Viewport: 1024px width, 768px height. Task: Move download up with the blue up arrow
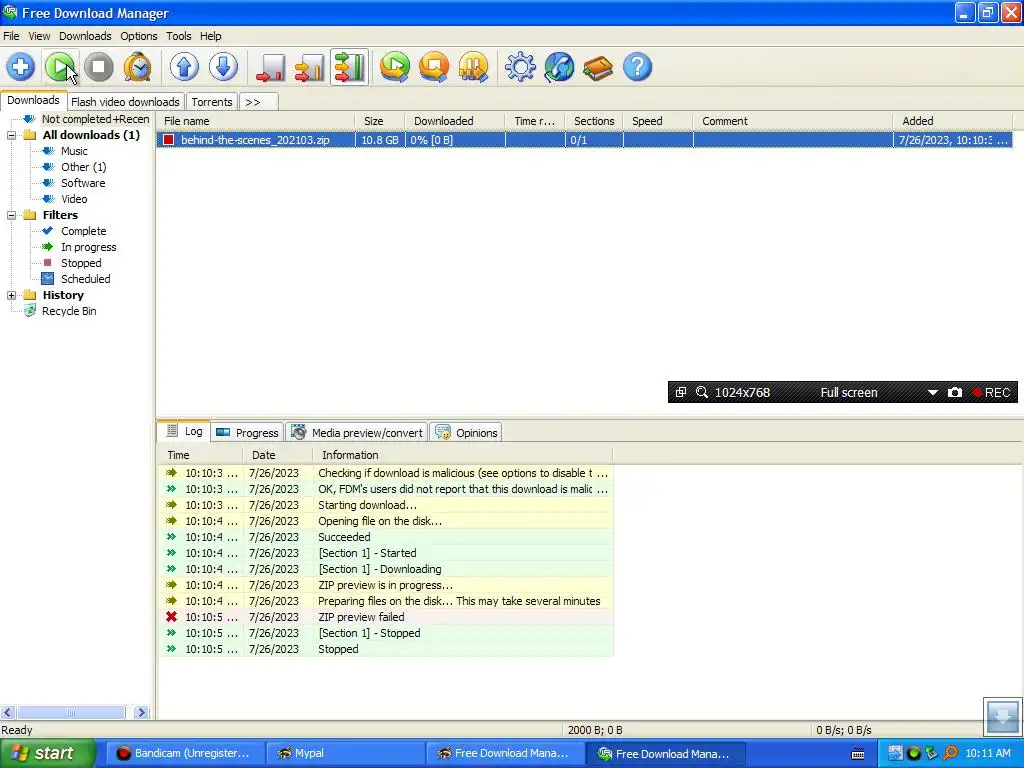click(x=184, y=67)
